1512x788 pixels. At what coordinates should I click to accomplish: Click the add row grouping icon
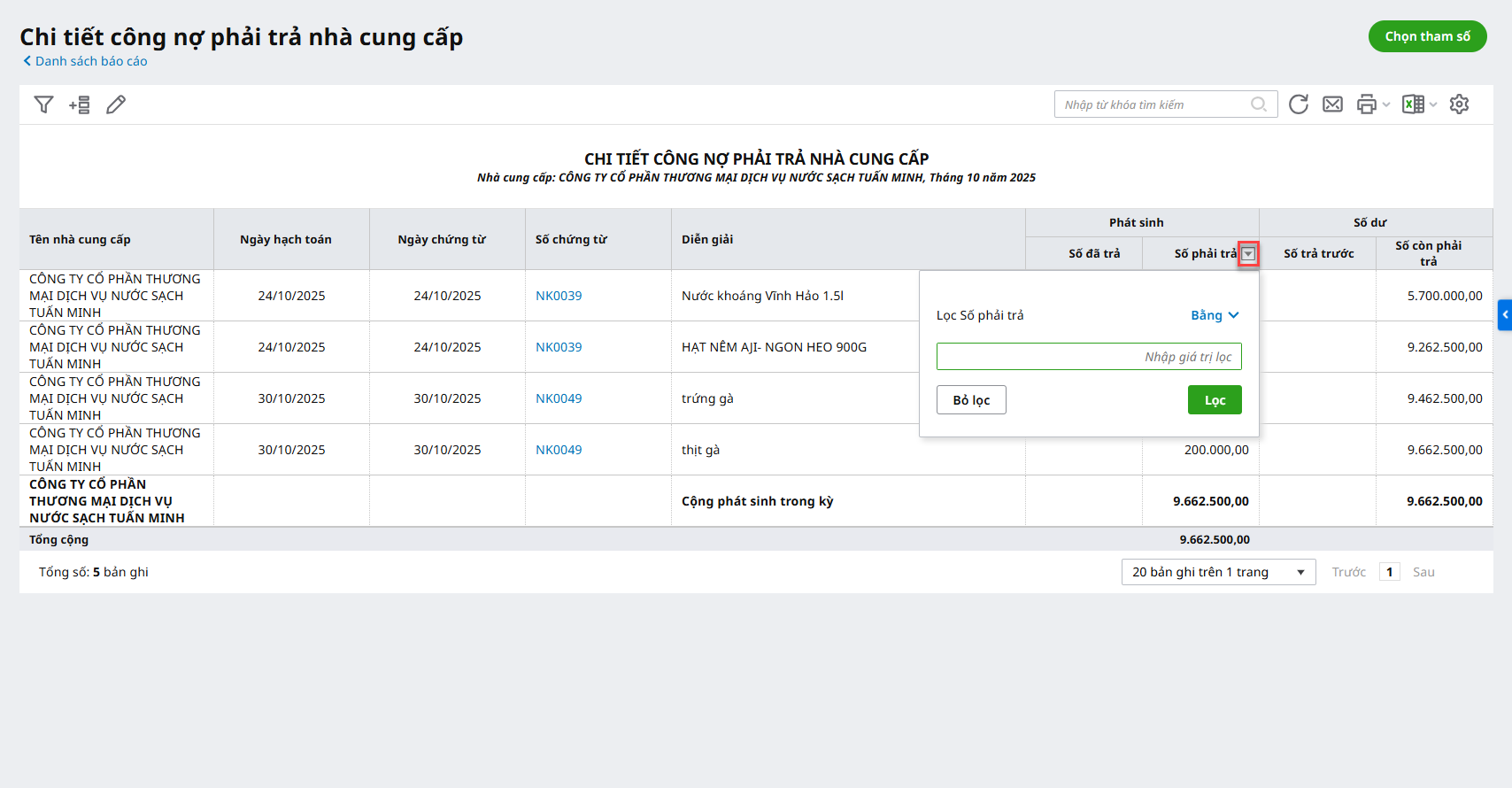tap(80, 104)
